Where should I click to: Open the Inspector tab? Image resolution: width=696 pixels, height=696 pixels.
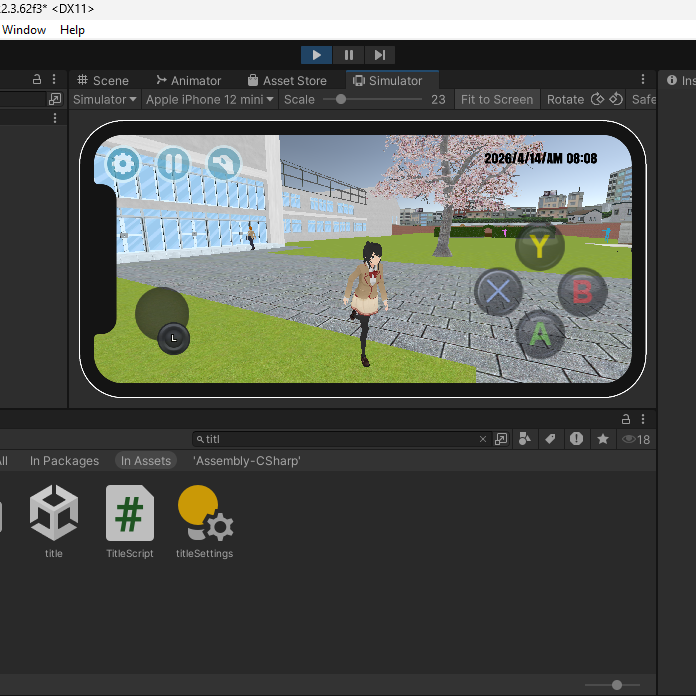(679, 80)
